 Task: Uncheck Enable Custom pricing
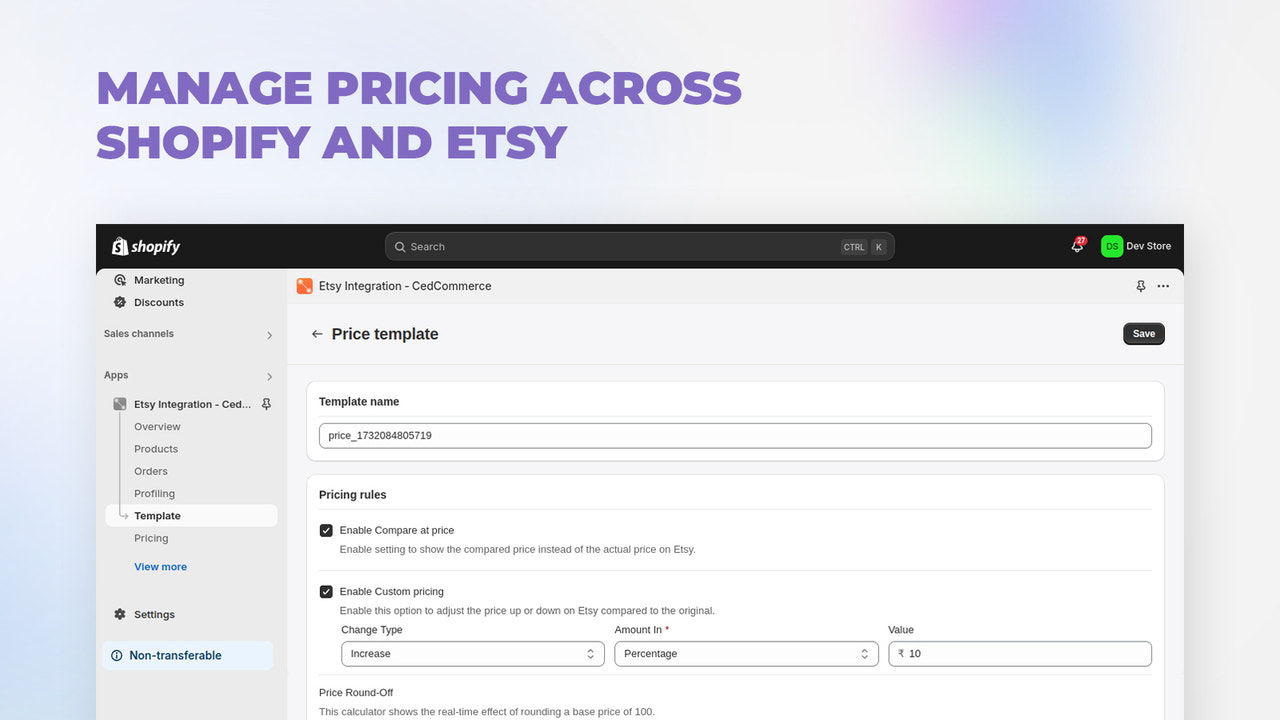coord(326,591)
